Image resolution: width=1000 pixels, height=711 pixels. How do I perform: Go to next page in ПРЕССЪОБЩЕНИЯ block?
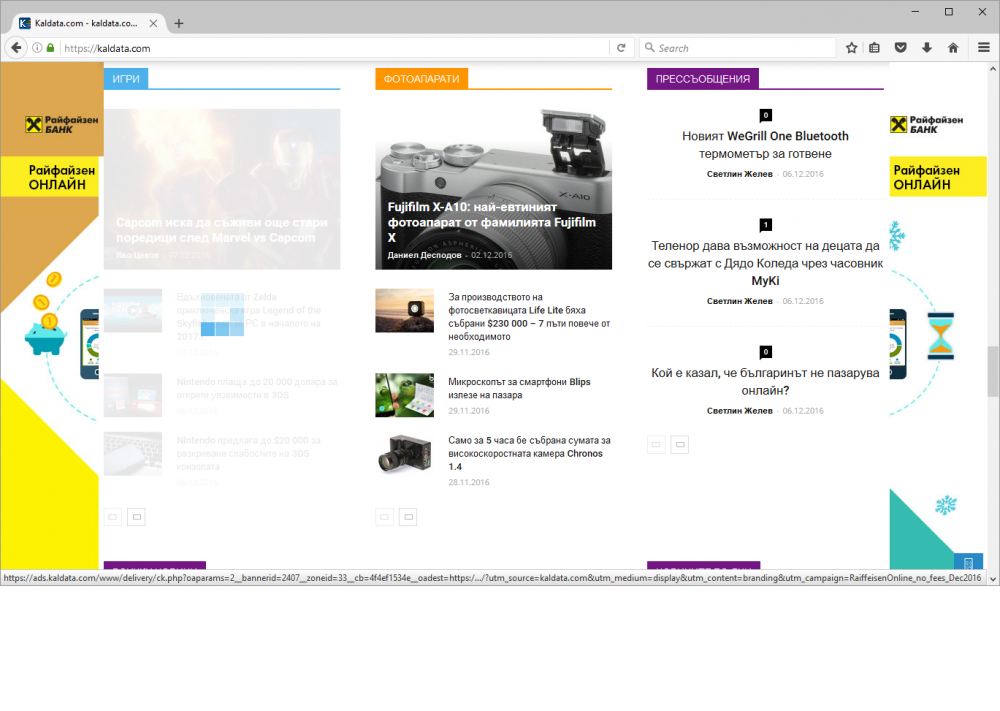click(680, 444)
